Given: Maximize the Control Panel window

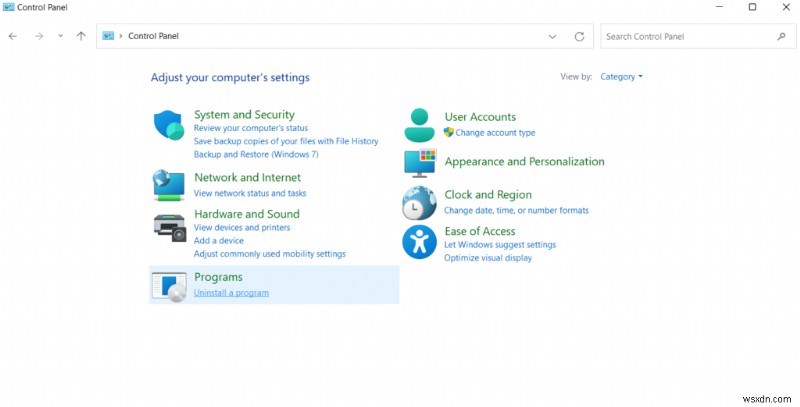Looking at the screenshot, I should pos(753,7).
